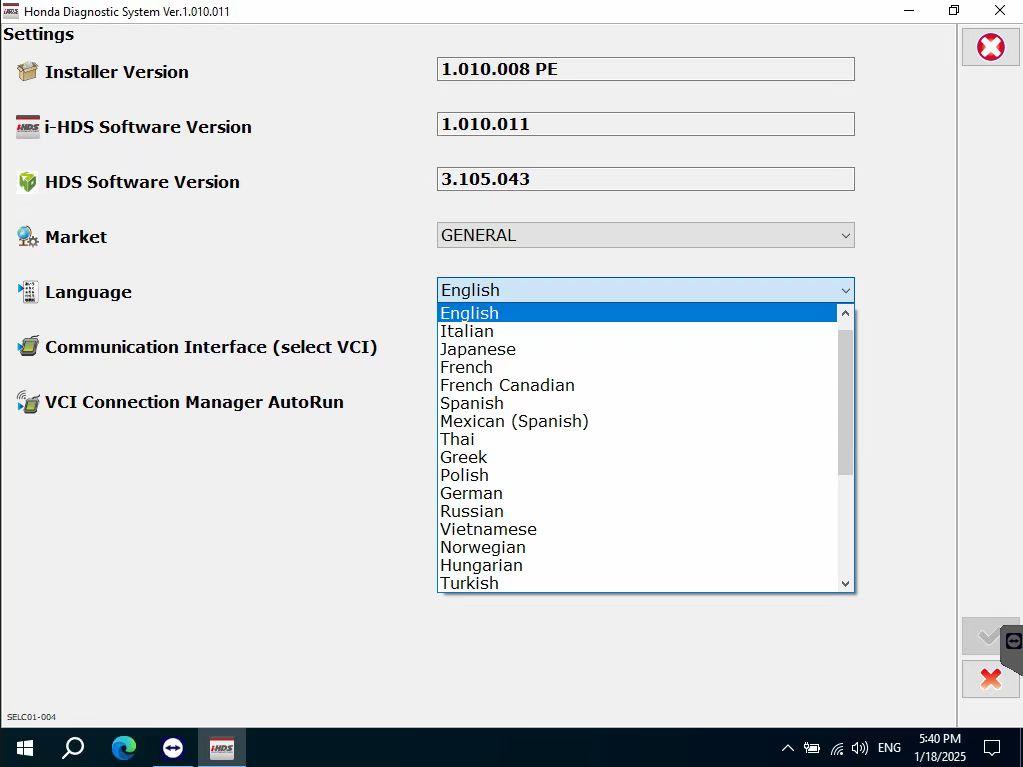
Task: Click the Communication Interface VCI icon
Action: click(x=27, y=347)
